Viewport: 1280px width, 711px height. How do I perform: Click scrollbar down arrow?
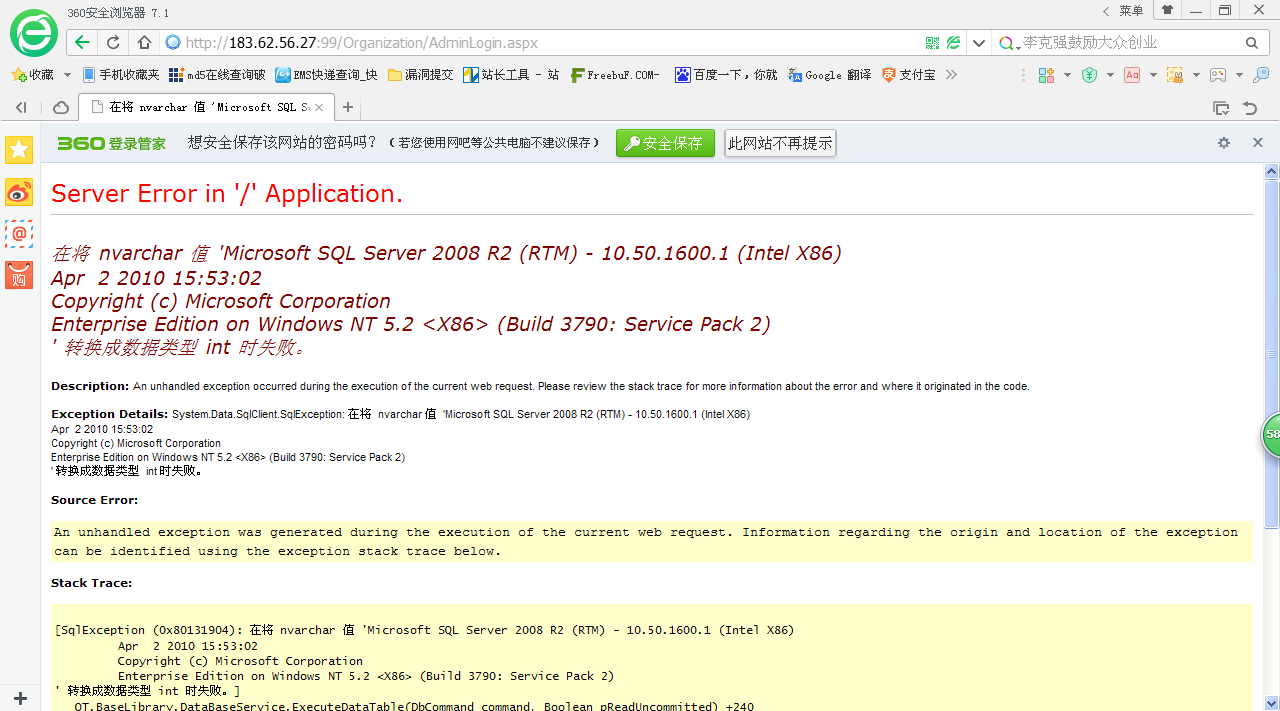click(x=1272, y=703)
